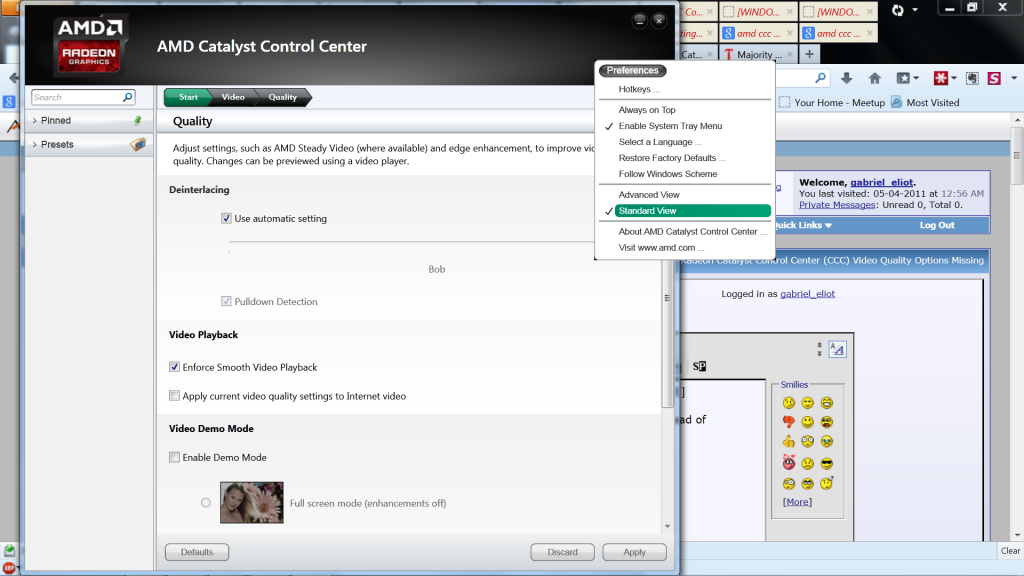Screen dimensions: 1024x576
Task: Open the browser bookmarks star icon
Action: point(903,78)
